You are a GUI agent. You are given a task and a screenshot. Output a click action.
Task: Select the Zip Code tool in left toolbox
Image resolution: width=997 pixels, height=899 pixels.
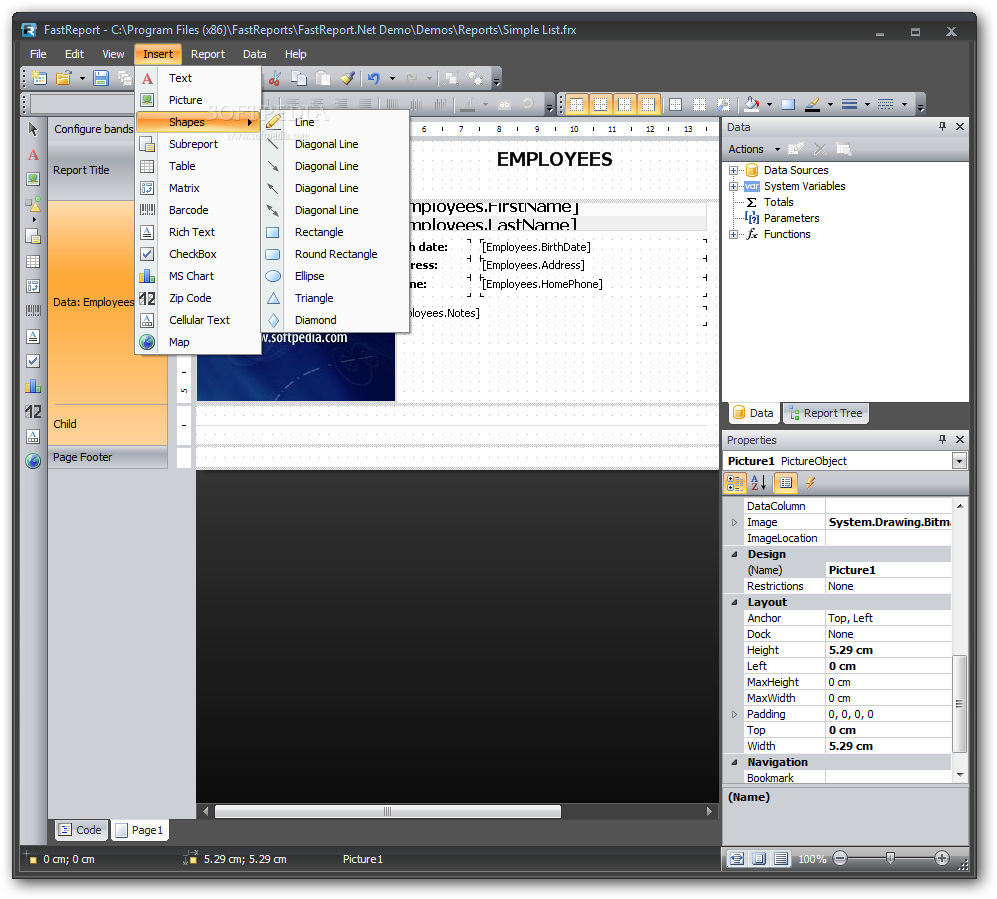(x=33, y=412)
